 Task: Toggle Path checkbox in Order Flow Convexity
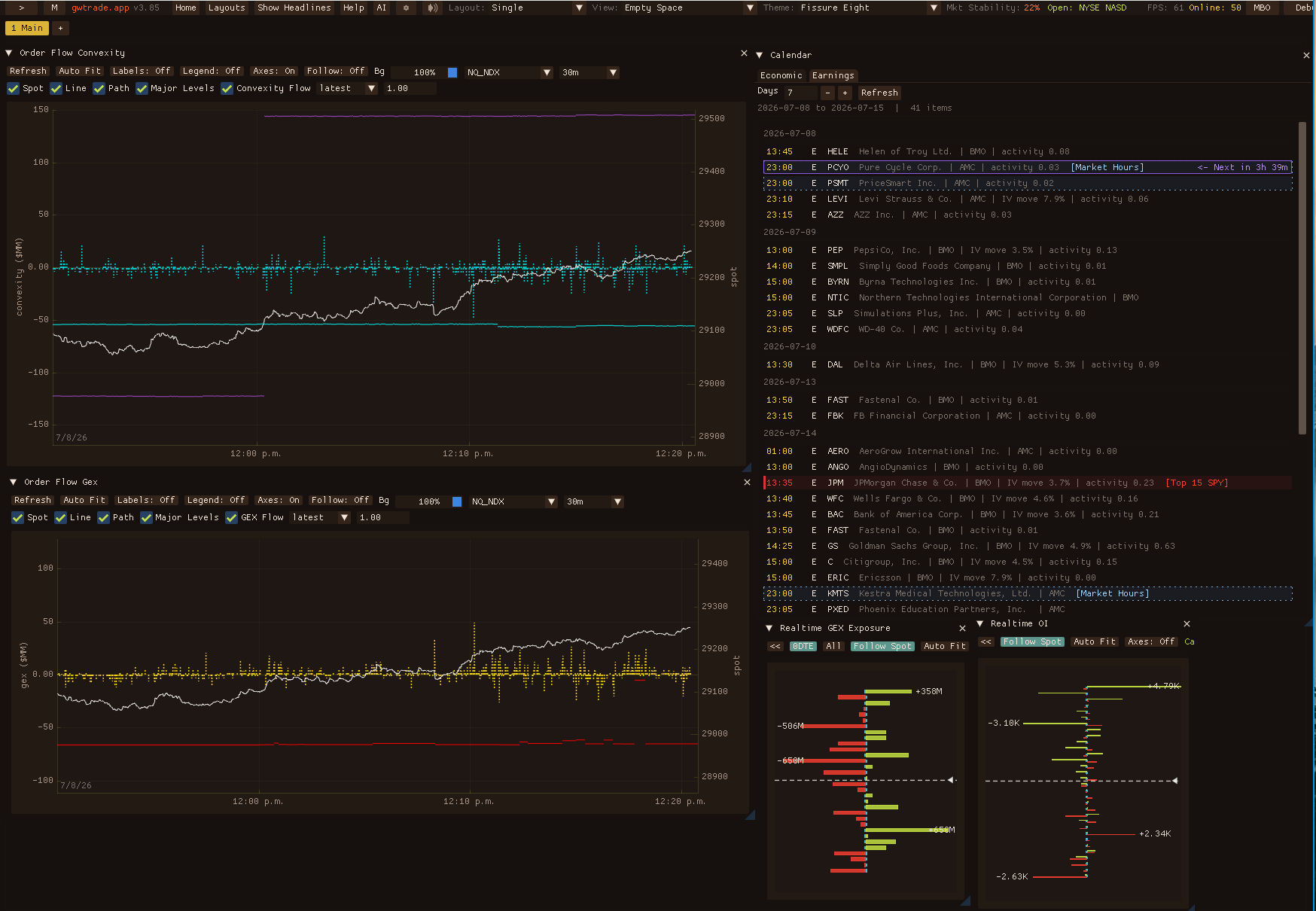click(x=99, y=89)
